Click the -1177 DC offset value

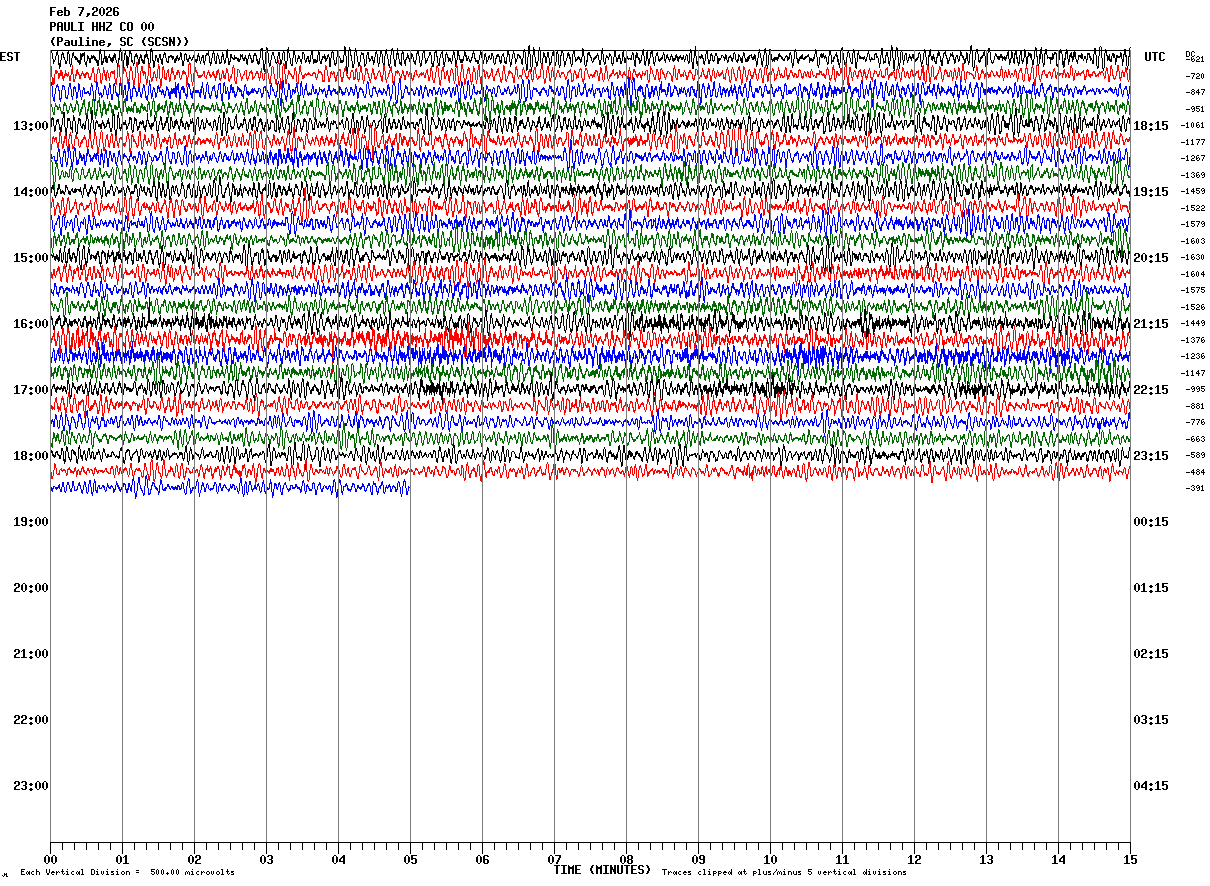pyautogui.click(x=1194, y=142)
